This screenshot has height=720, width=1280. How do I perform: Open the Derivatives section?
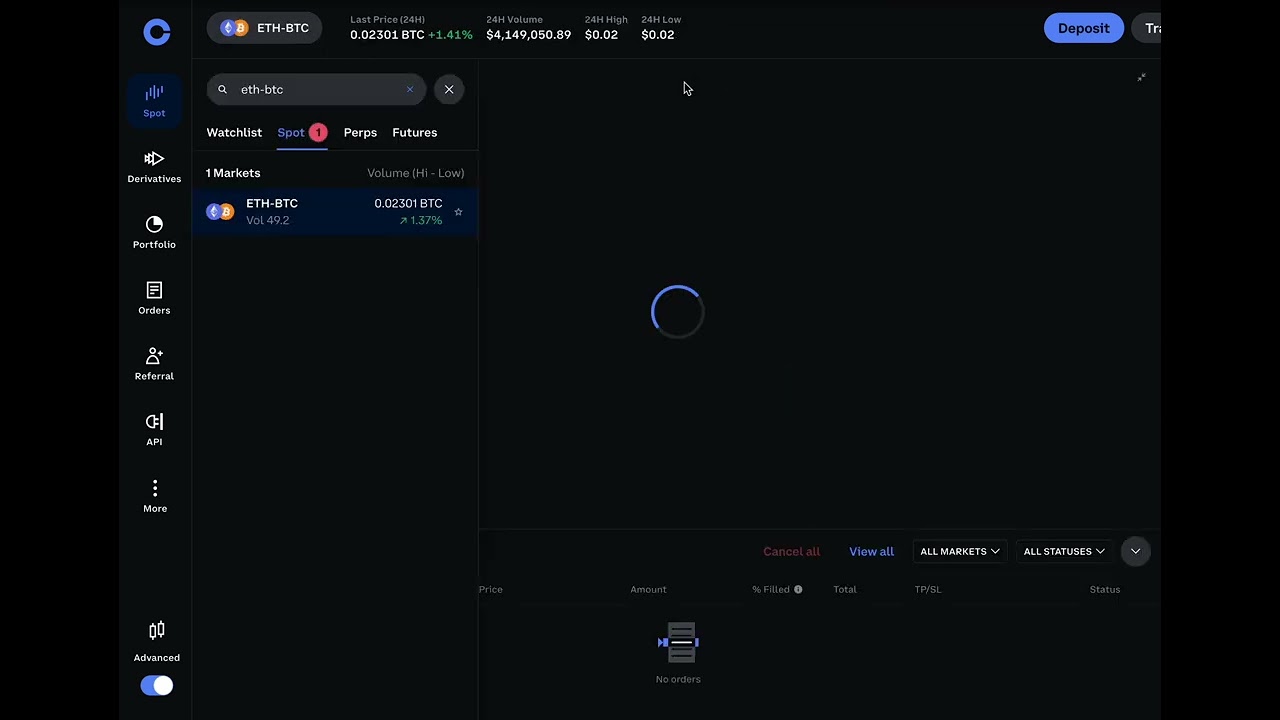[154, 167]
